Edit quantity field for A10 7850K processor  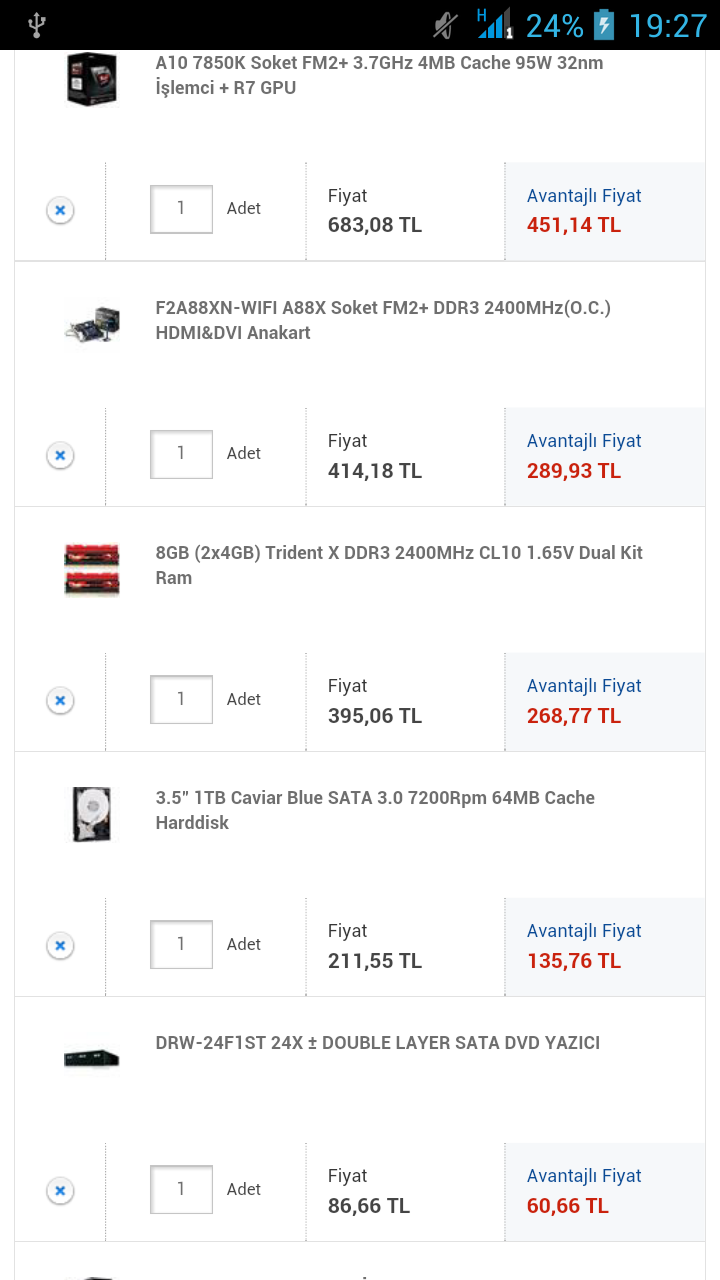(181, 209)
